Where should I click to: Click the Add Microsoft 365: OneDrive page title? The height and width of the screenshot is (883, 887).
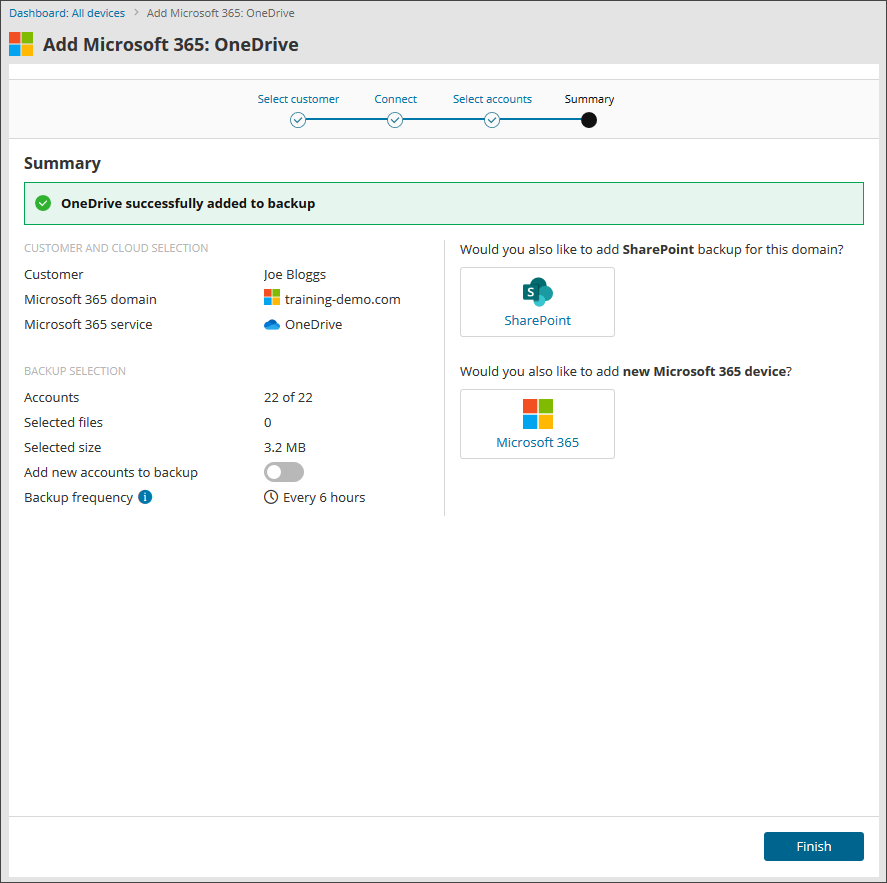tap(171, 44)
